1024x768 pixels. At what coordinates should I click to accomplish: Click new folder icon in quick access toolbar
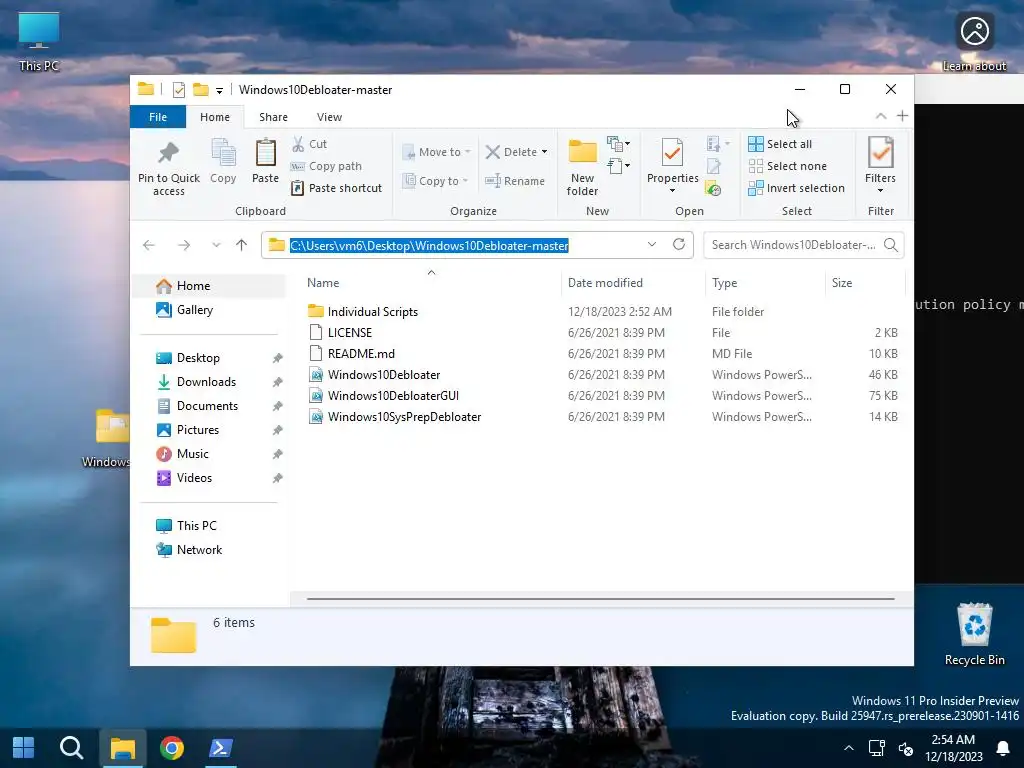click(200, 89)
